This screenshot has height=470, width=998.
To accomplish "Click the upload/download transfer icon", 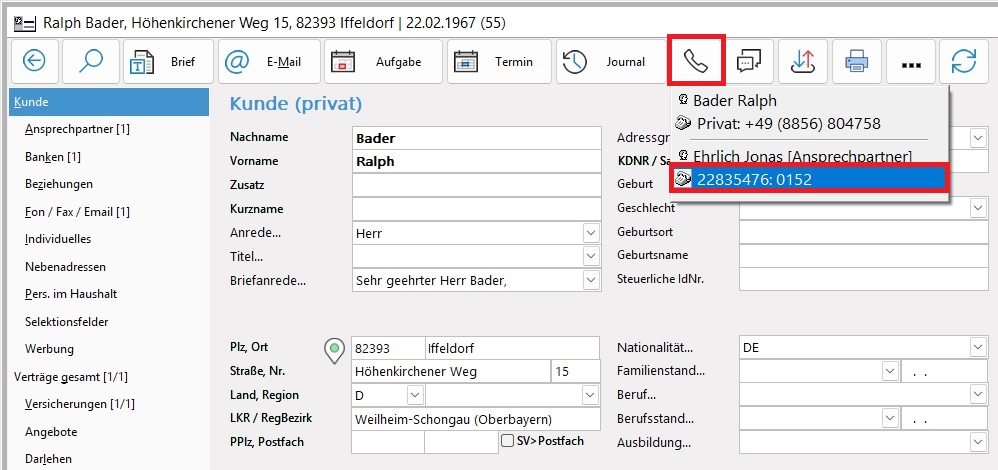I will pos(802,62).
